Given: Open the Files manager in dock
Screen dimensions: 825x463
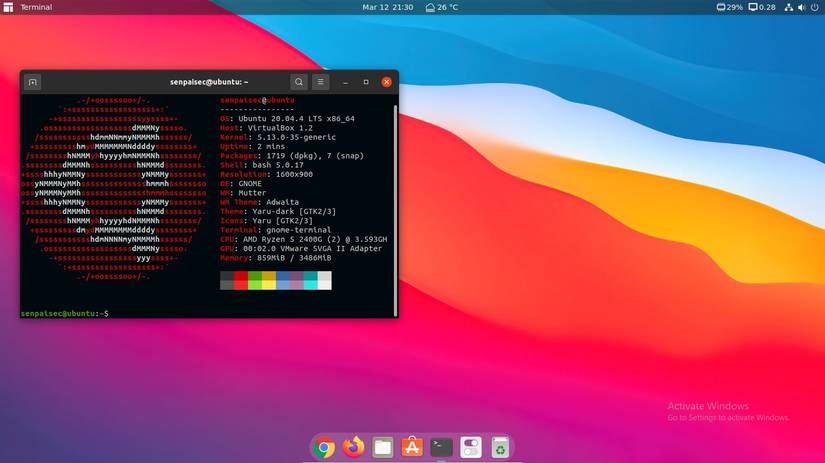Looking at the screenshot, I should [x=382, y=448].
